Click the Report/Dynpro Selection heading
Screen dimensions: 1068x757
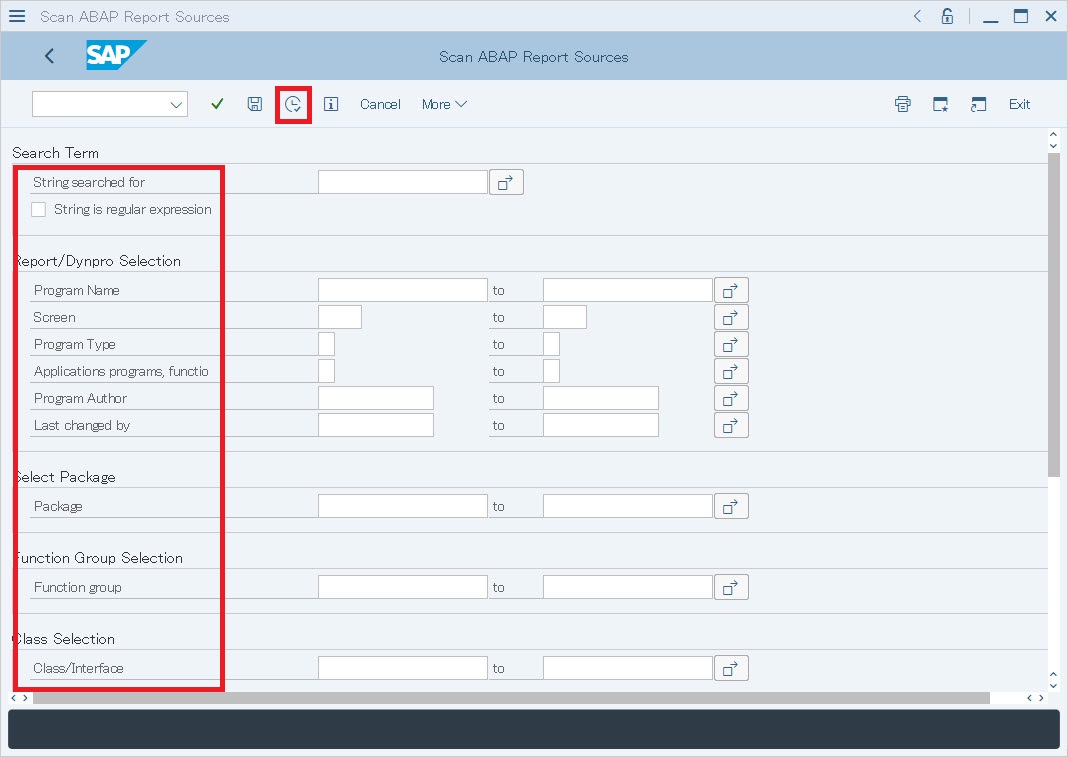pyautogui.click(x=97, y=261)
